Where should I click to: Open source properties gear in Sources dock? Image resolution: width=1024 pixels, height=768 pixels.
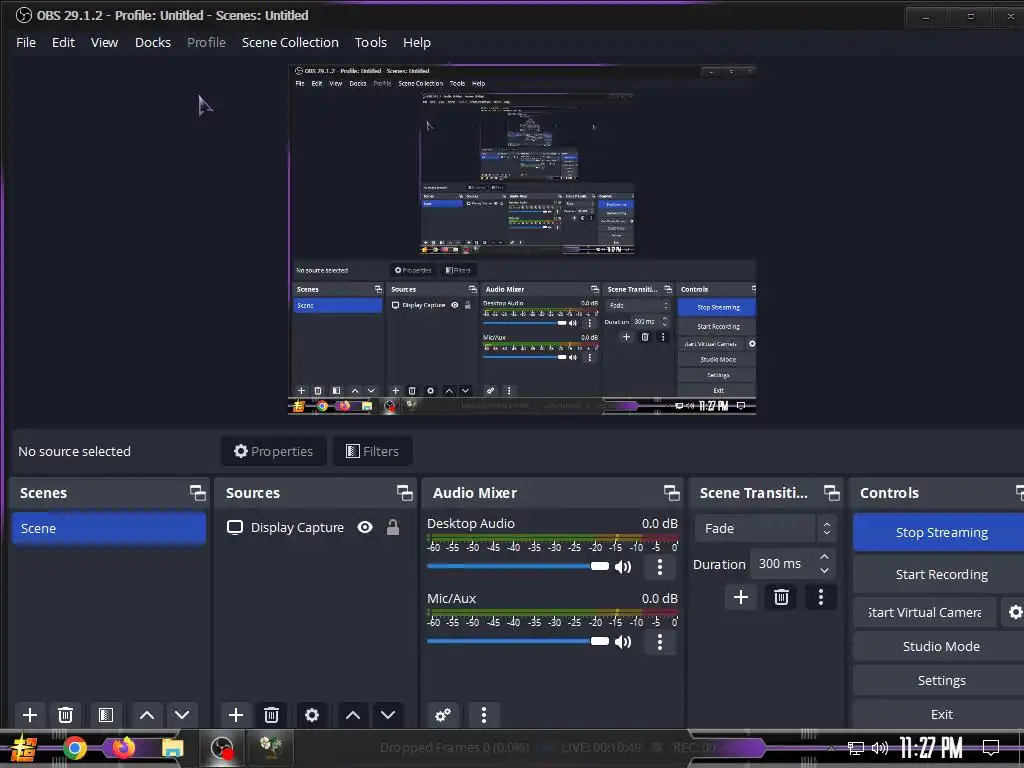312,714
